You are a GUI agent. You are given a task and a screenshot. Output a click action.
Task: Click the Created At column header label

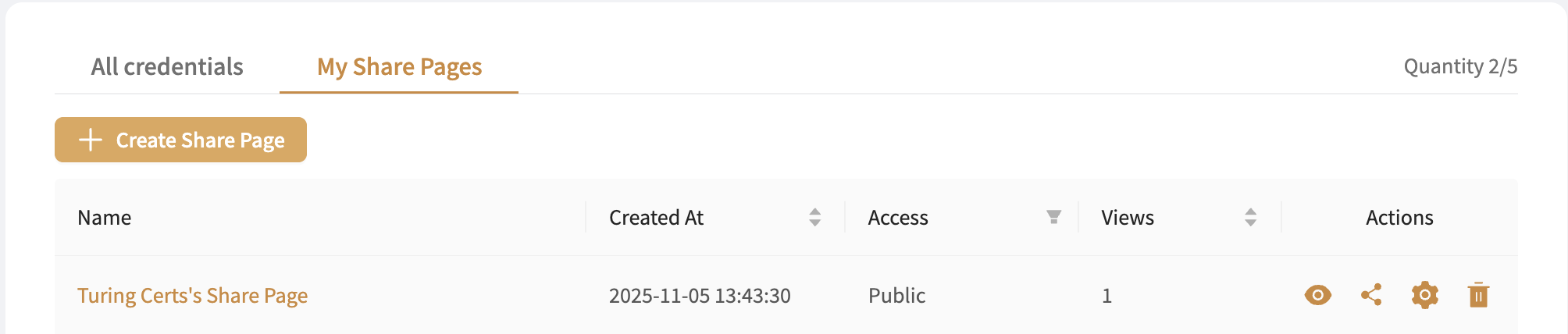pyautogui.click(x=656, y=218)
